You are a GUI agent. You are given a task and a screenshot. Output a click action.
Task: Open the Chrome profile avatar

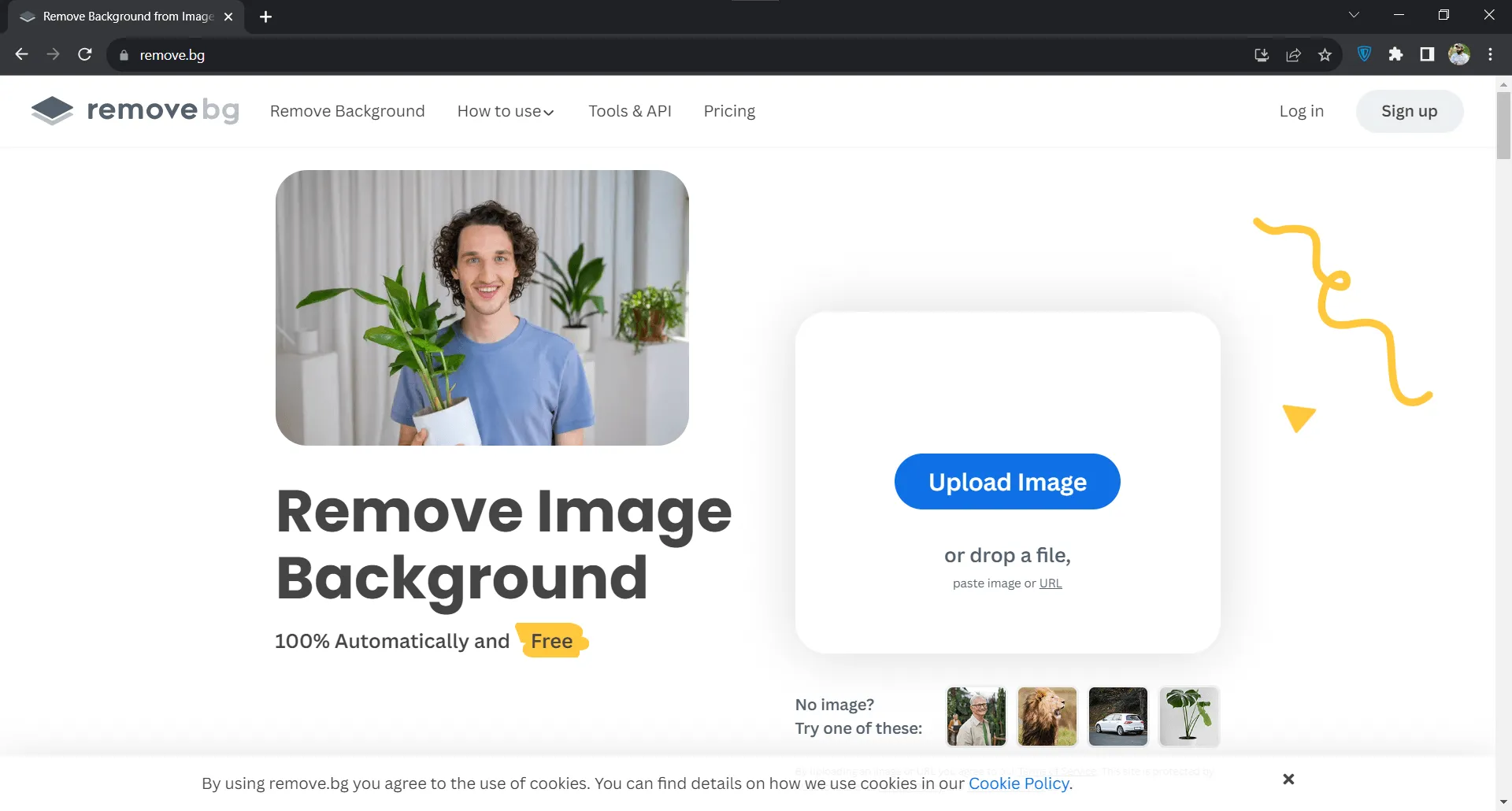click(x=1459, y=54)
